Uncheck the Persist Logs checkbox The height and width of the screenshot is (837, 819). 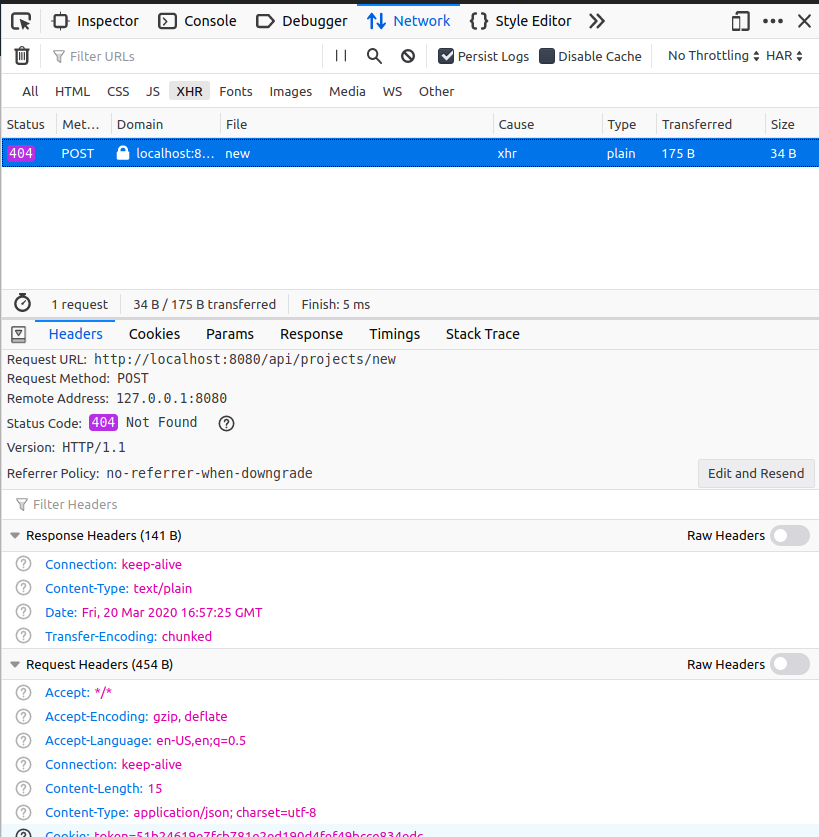point(446,56)
